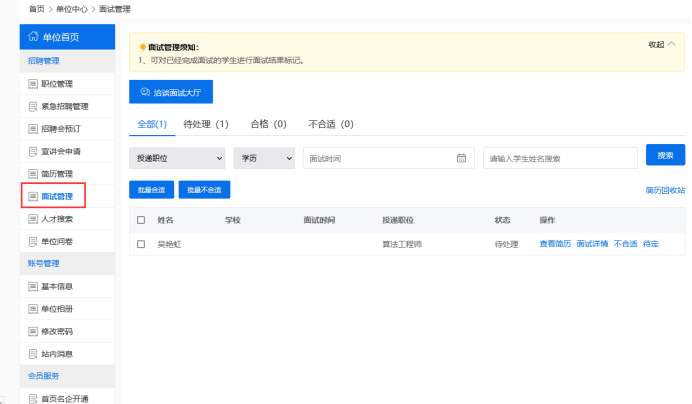Click the icon beside 修改密码

click(33, 332)
